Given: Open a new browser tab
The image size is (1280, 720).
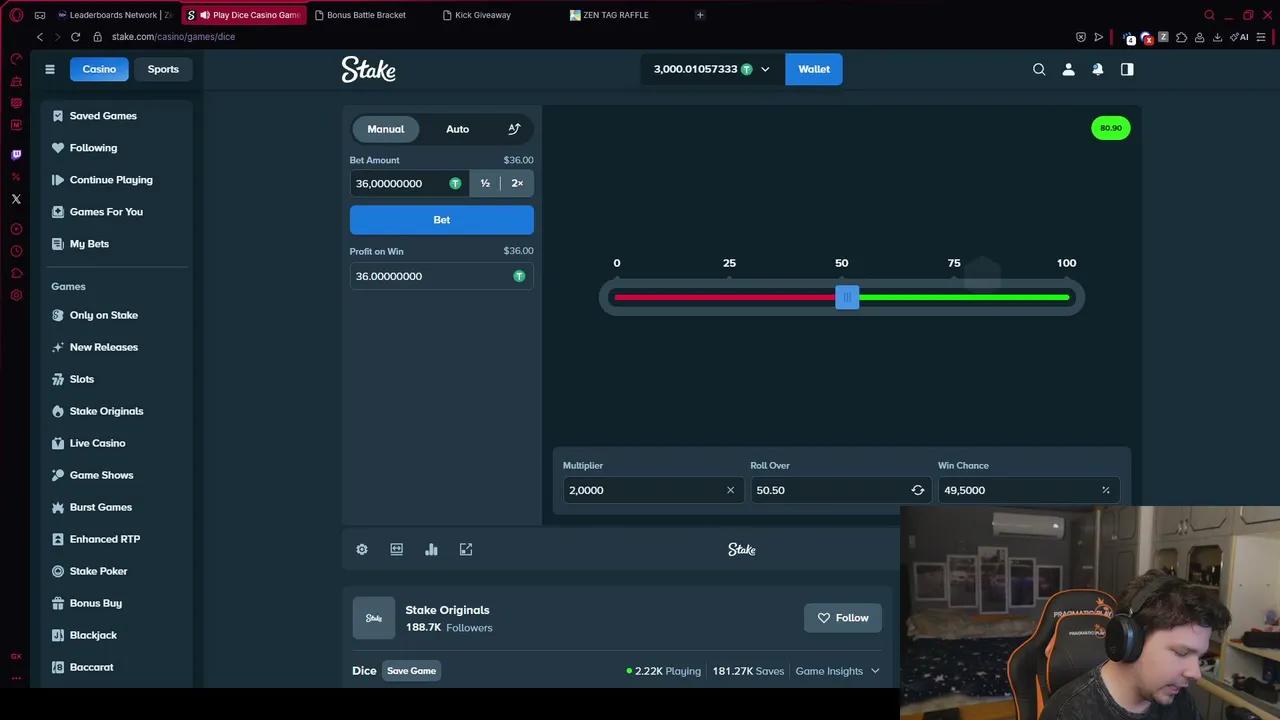Looking at the screenshot, I should coord(700,15).
